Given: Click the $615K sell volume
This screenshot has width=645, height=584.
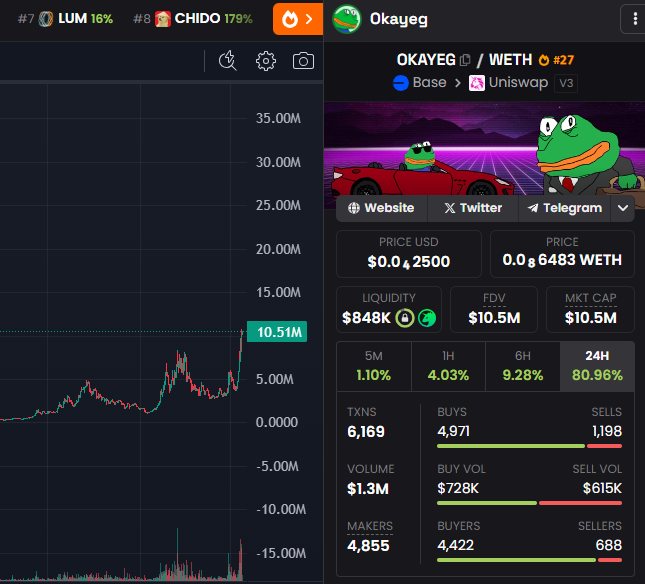Looking at the screenshot, I should pos(602,489).
